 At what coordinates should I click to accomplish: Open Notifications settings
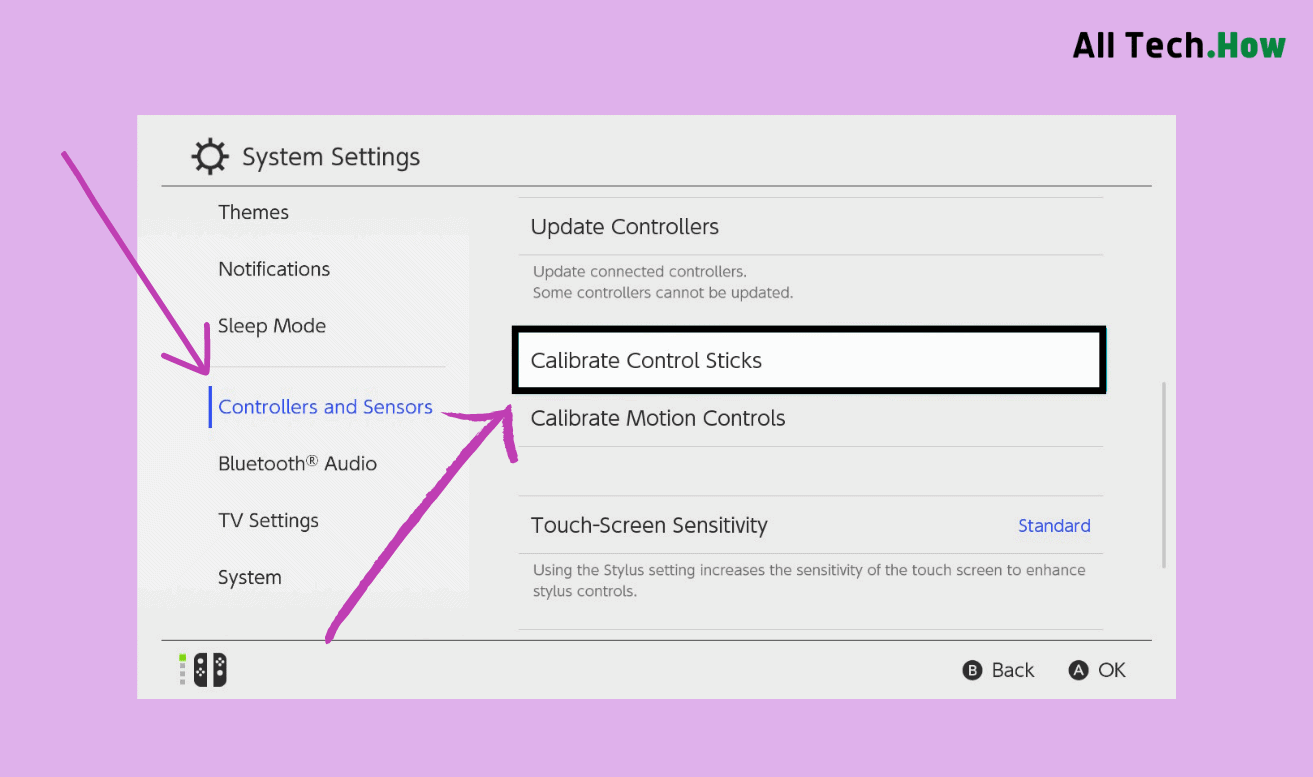point(274,269)
